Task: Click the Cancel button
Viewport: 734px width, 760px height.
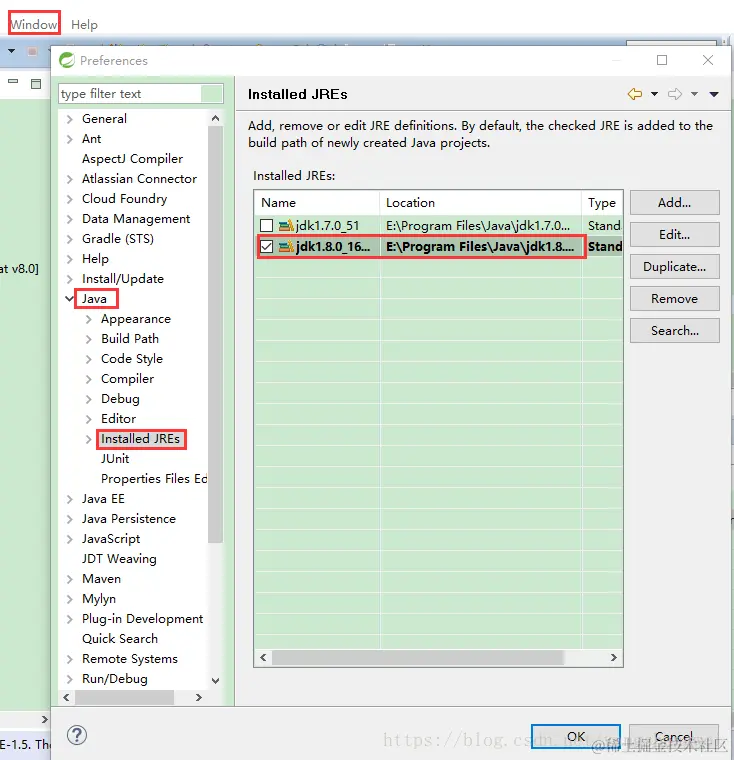Action: coord(673,737)
